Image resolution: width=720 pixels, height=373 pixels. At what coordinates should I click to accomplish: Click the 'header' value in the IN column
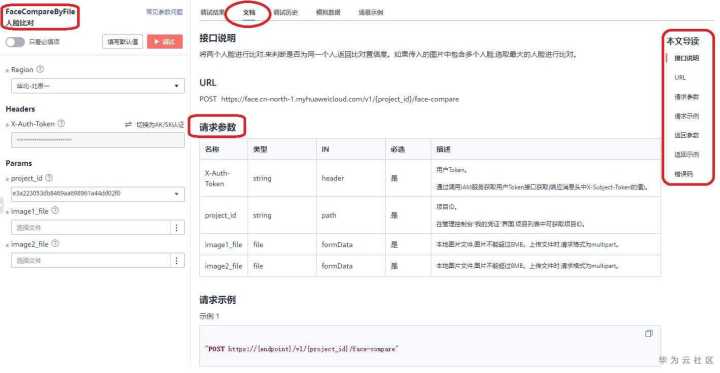332,178
